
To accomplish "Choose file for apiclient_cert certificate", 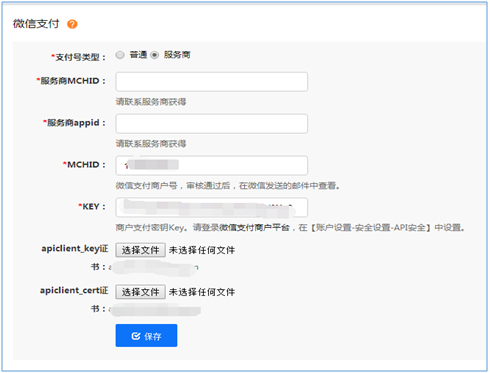I will click(x=140, y=292).
